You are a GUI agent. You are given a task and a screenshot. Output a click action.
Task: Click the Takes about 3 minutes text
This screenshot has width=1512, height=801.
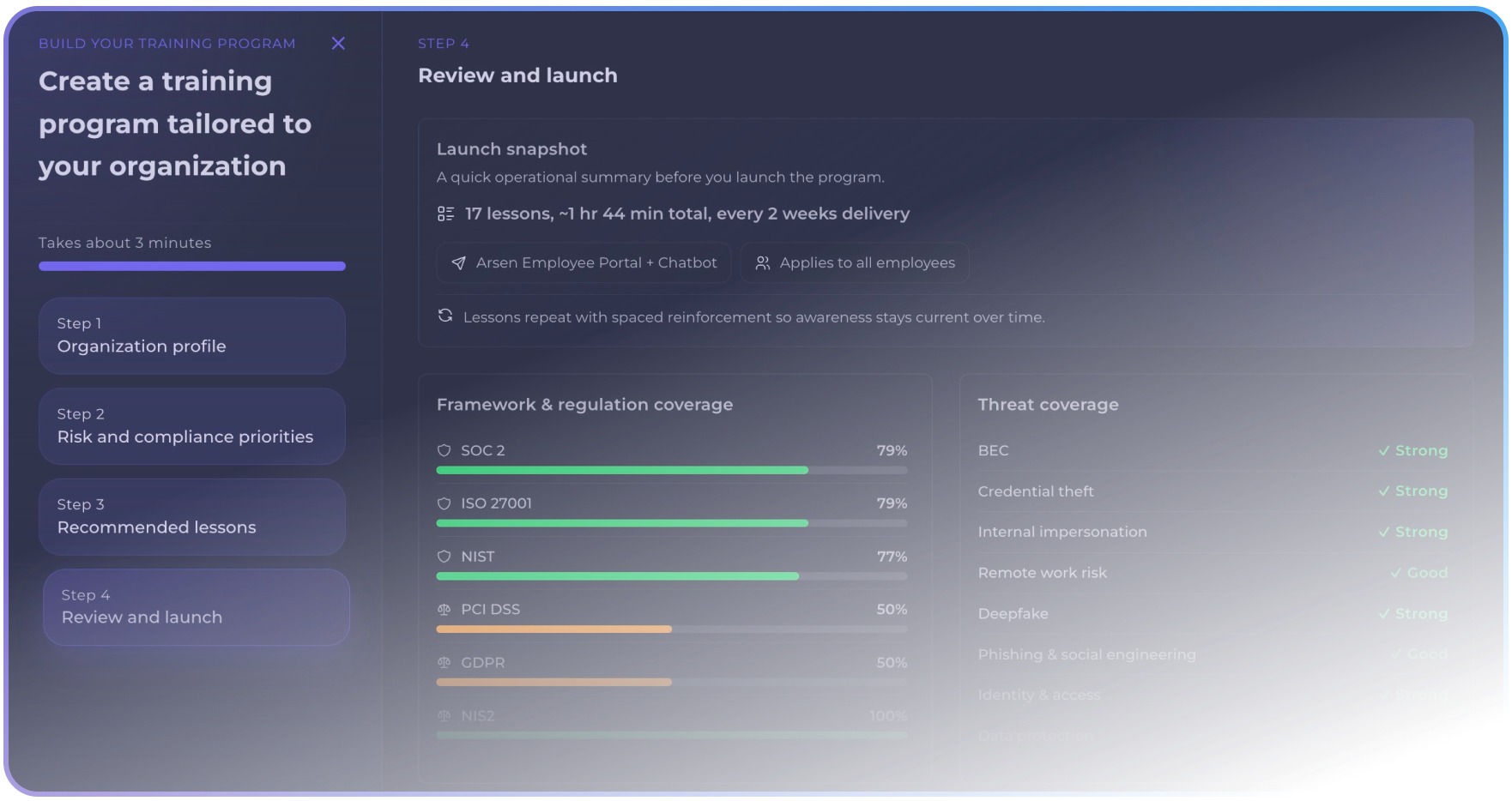point(124,243)
